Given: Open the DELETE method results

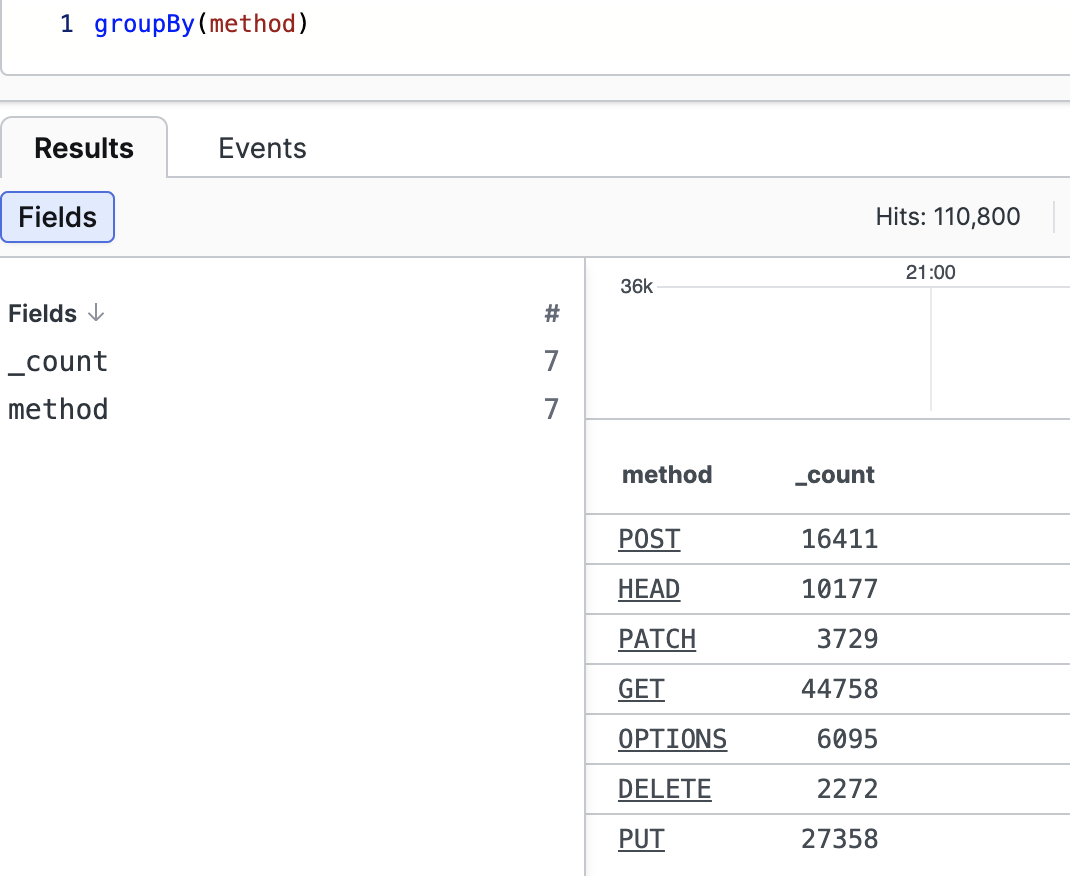Looking at the screenshot, I should coord(664,789).
